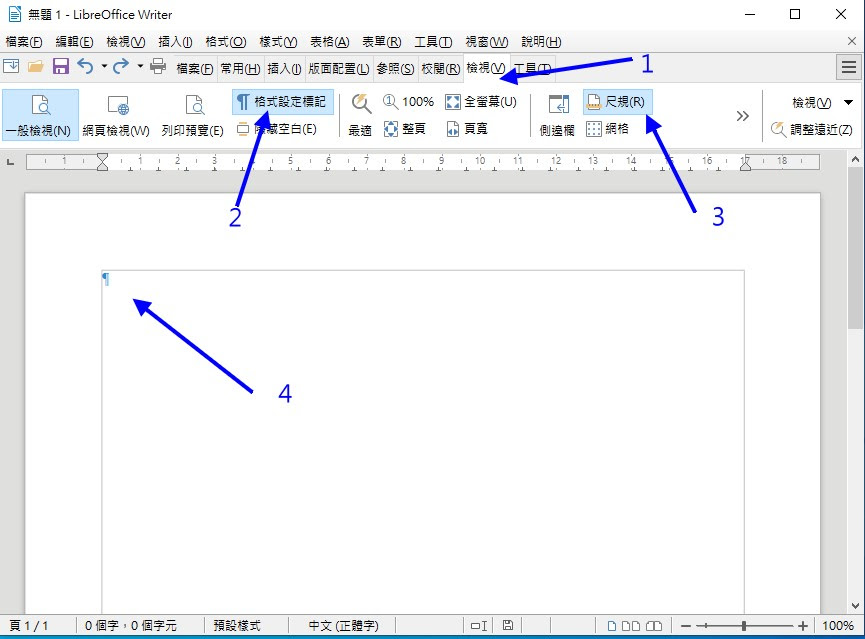Click the save status icon in status bar
Viewport: 865px width, 639px height.
[508, 625]
